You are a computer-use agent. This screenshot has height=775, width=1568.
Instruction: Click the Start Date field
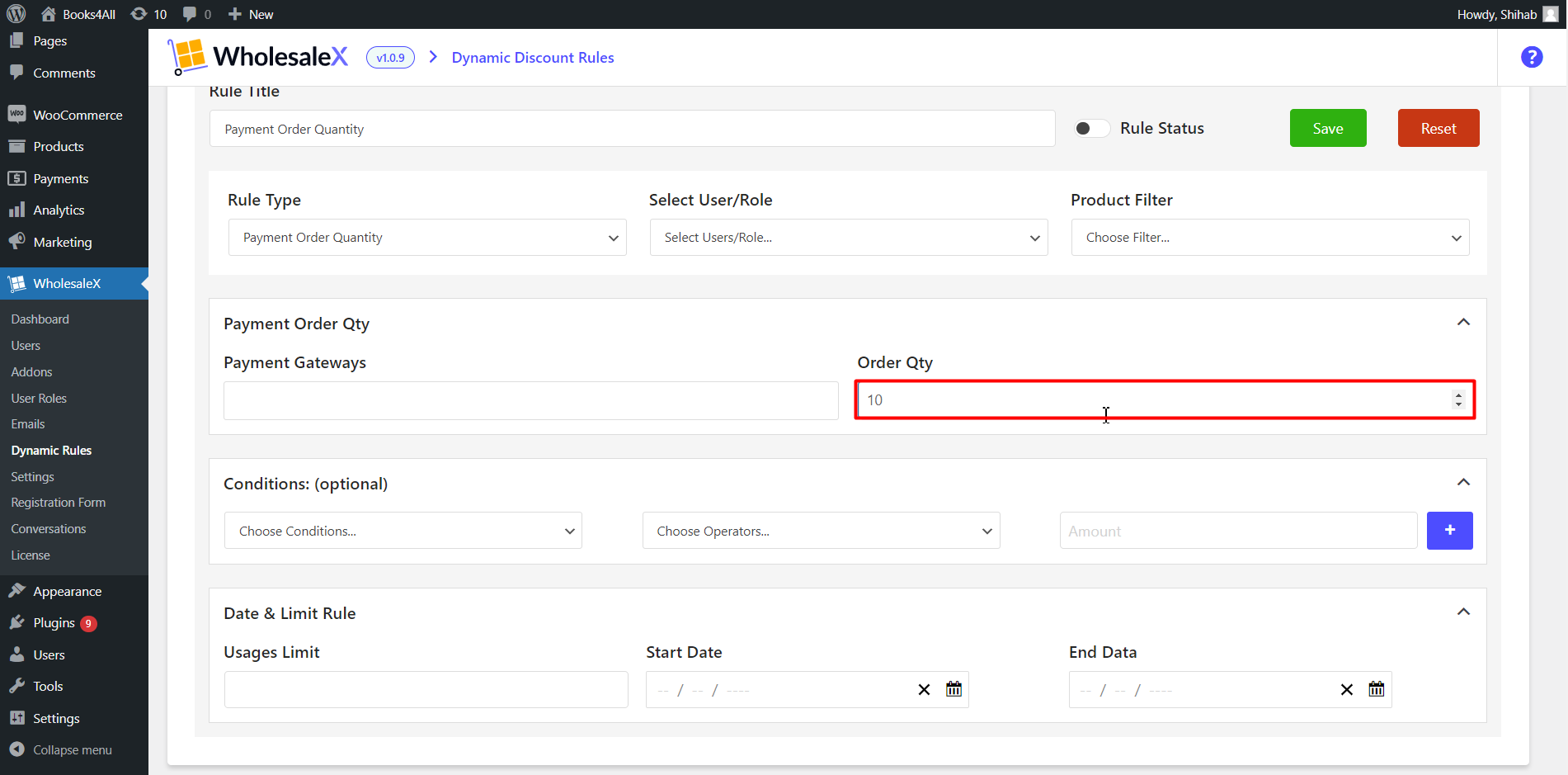pos(808,690)
